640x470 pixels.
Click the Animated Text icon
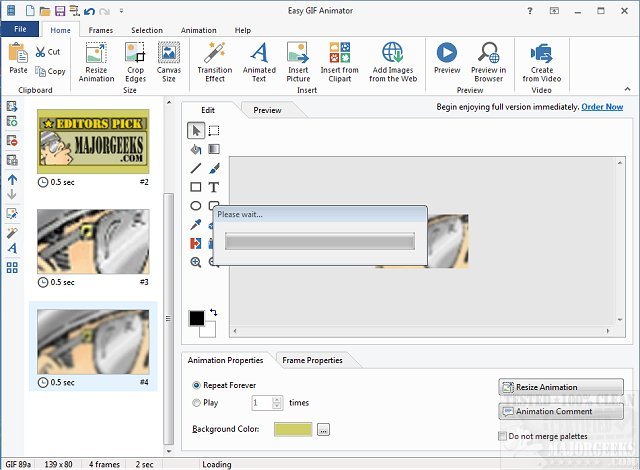tap(259, 61)
